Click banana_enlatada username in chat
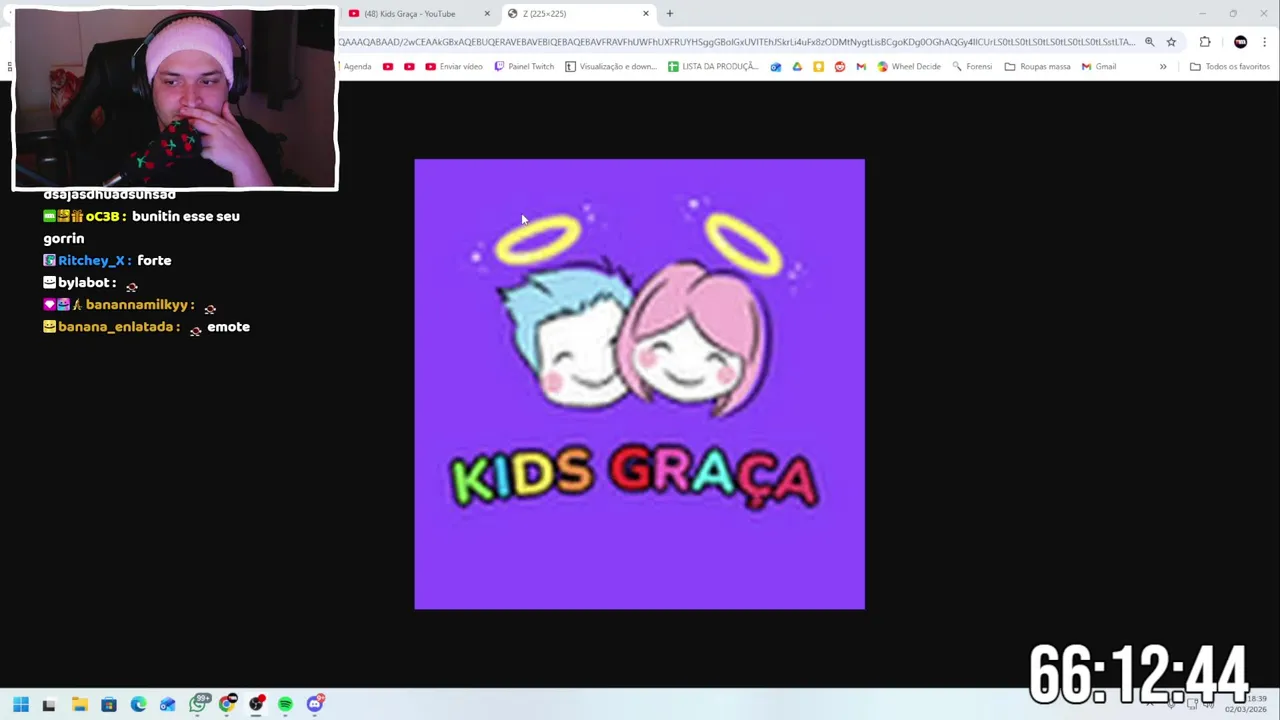Screen dimensions: 1280x720 click(x=117, y=326)
